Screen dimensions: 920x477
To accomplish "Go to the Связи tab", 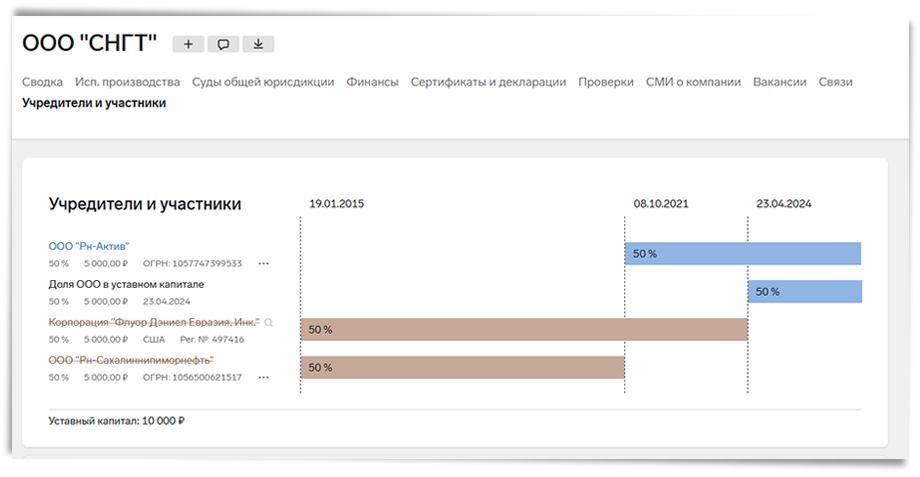I will [836, 82].
